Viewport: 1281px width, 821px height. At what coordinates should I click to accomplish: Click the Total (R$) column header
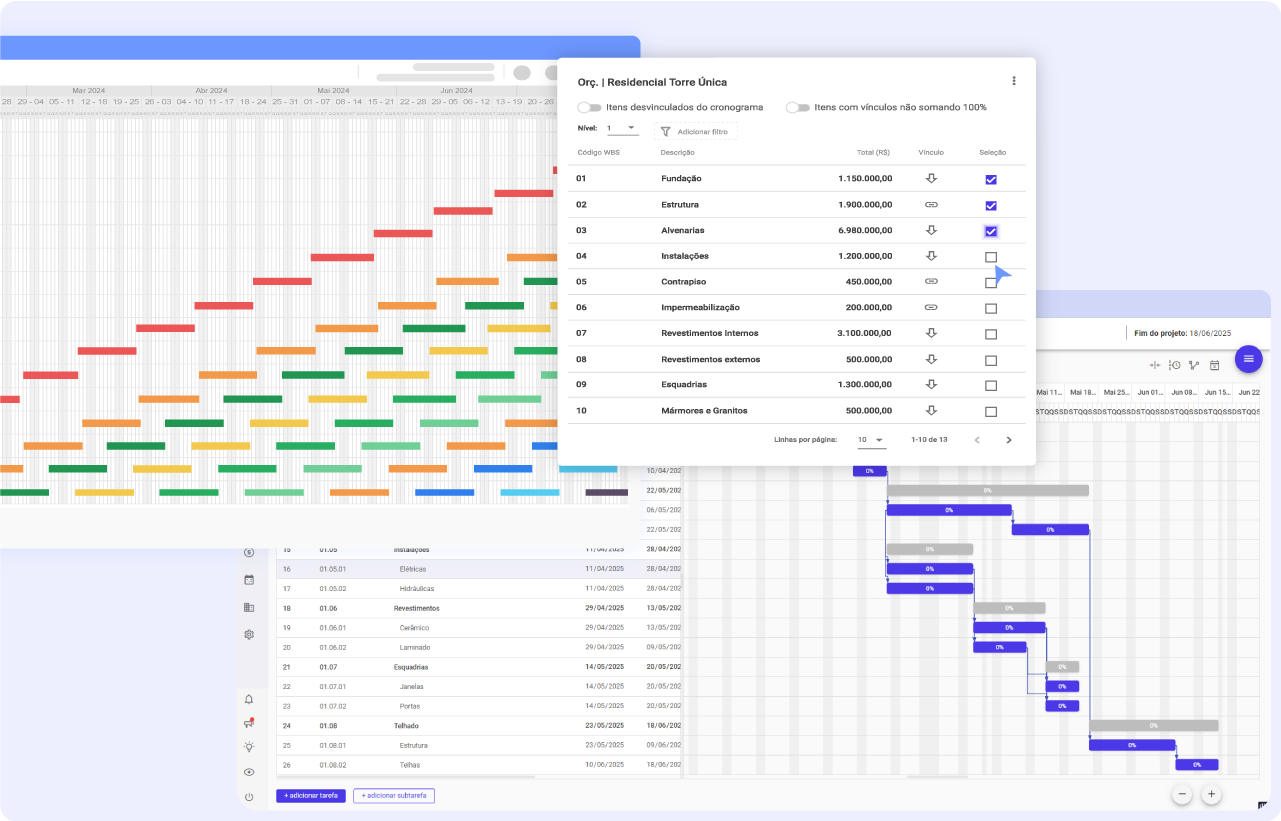872,153
